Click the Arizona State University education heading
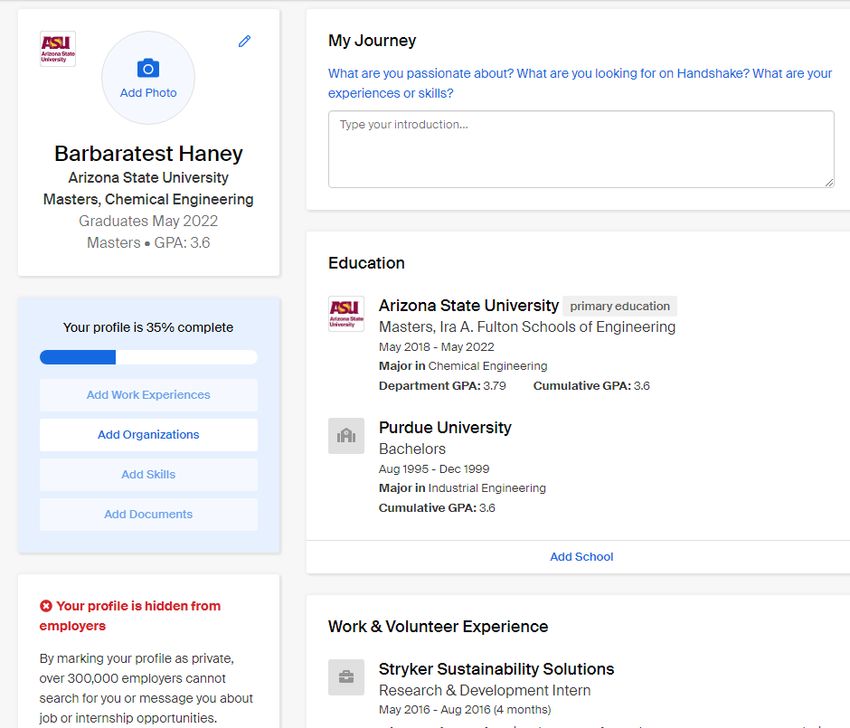Viewport: 850px width, 728px height. tap(468, 306)
